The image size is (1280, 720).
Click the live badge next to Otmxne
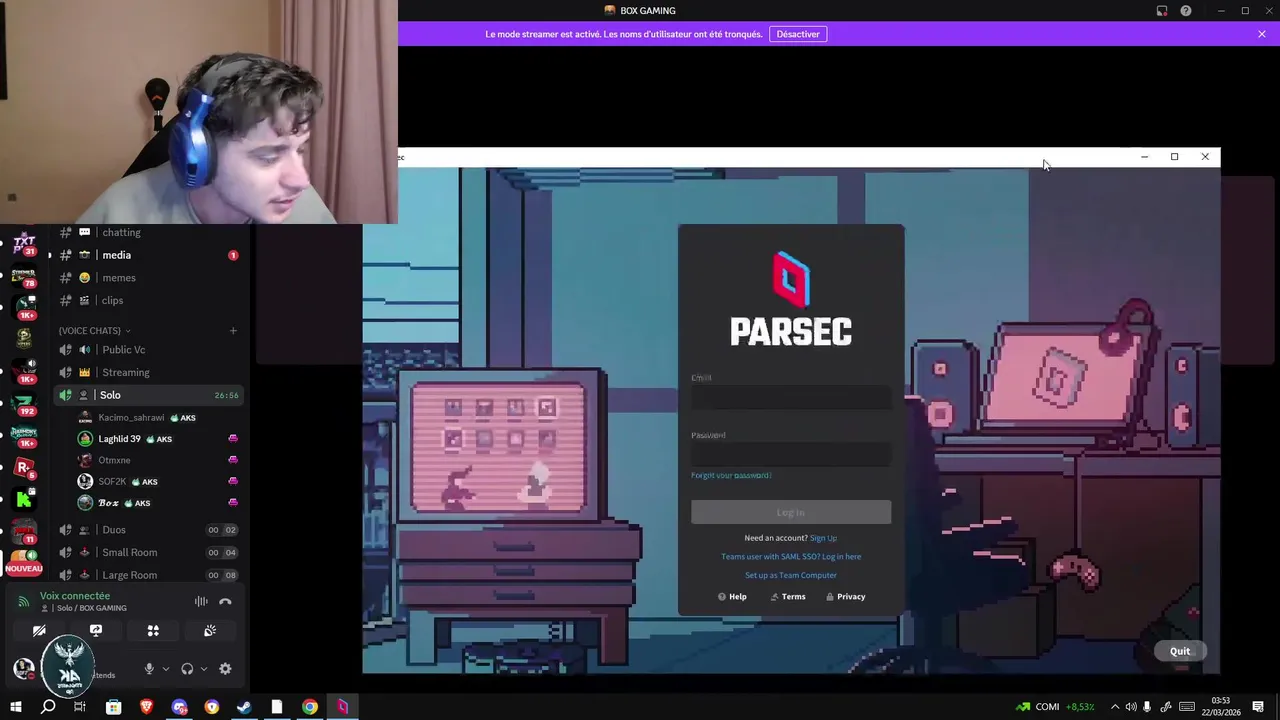233,460
